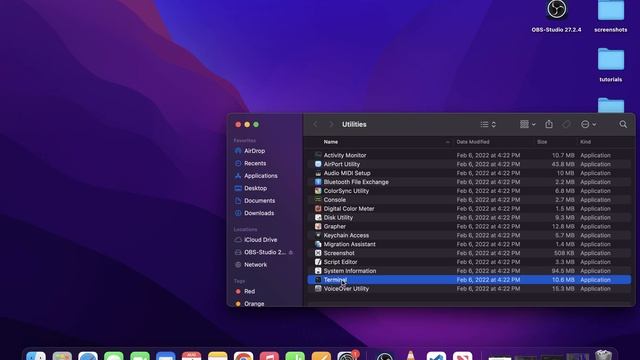Select the Terminal app icon
The image size is (640, 360).
(318, 280)
